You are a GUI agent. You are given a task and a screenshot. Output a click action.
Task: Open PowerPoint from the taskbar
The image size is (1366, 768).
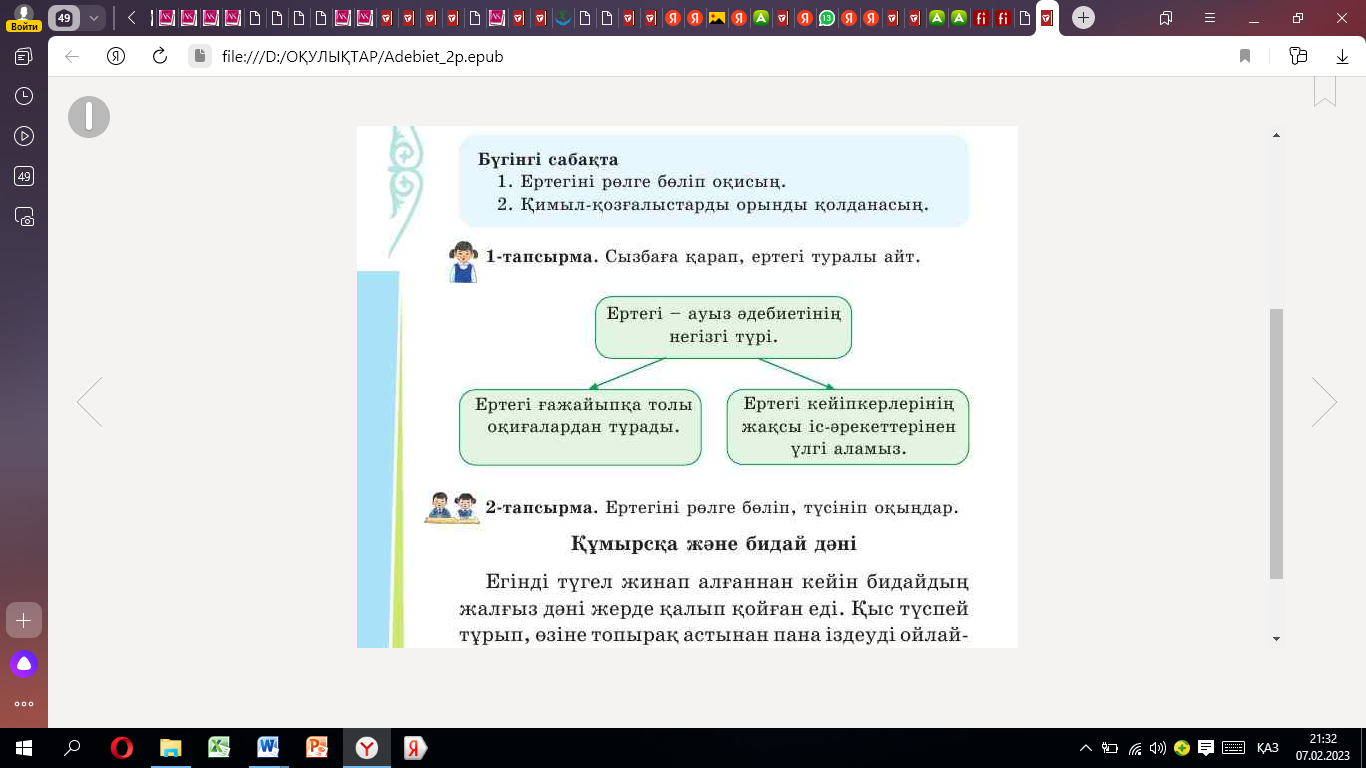[x=318, y=747]
